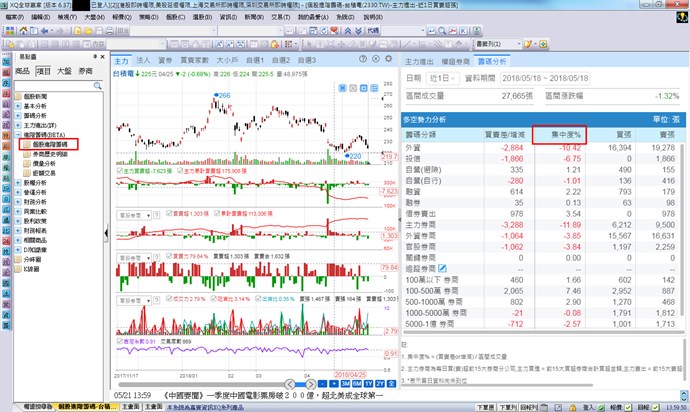
Task: Open chart settings gear icon
Action: click(x=389, y=59)
